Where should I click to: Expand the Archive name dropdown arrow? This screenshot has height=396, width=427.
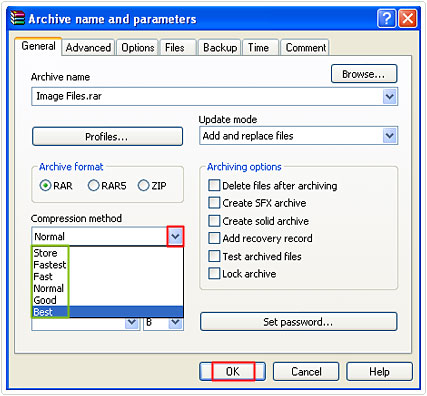[x=390, y=97]
